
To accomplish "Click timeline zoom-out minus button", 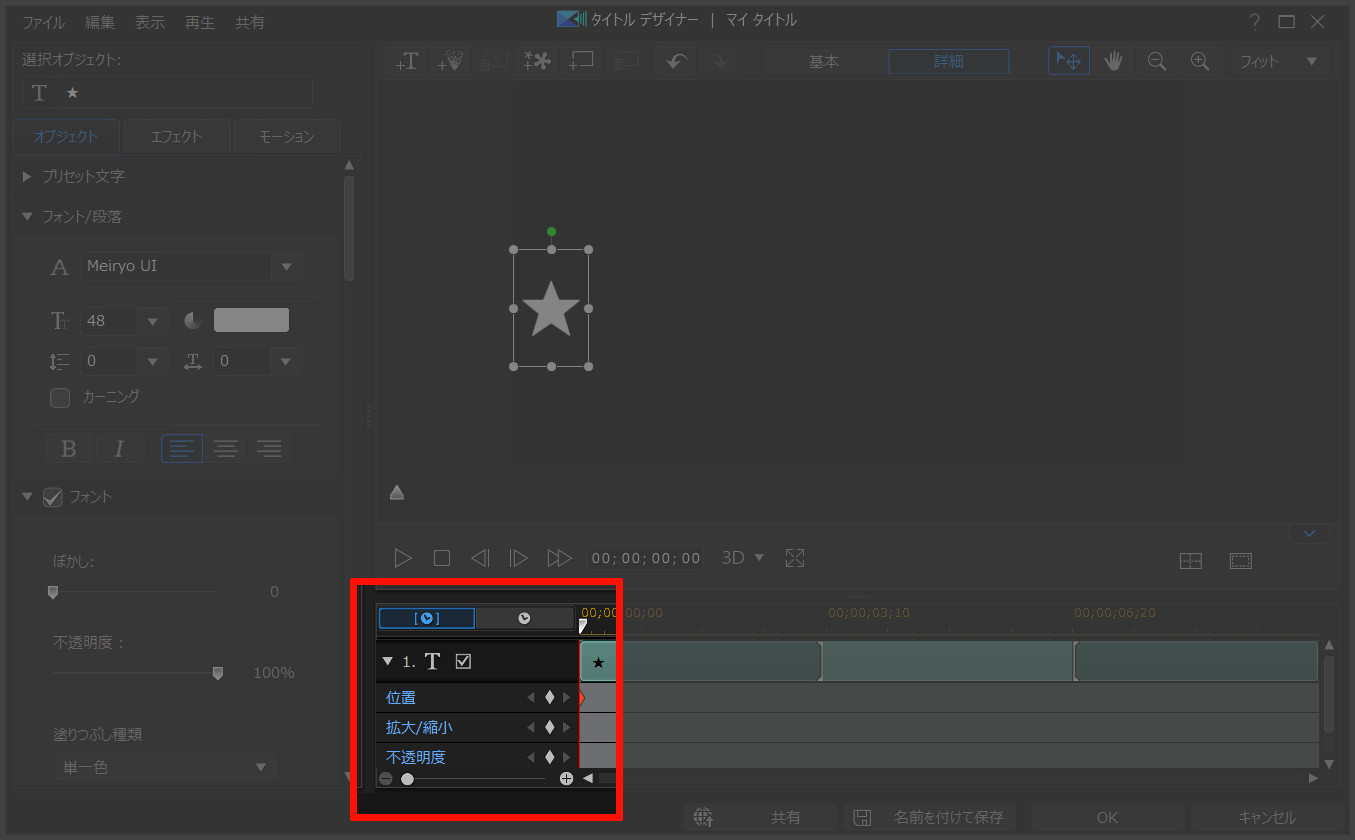I will click(386, 778).
